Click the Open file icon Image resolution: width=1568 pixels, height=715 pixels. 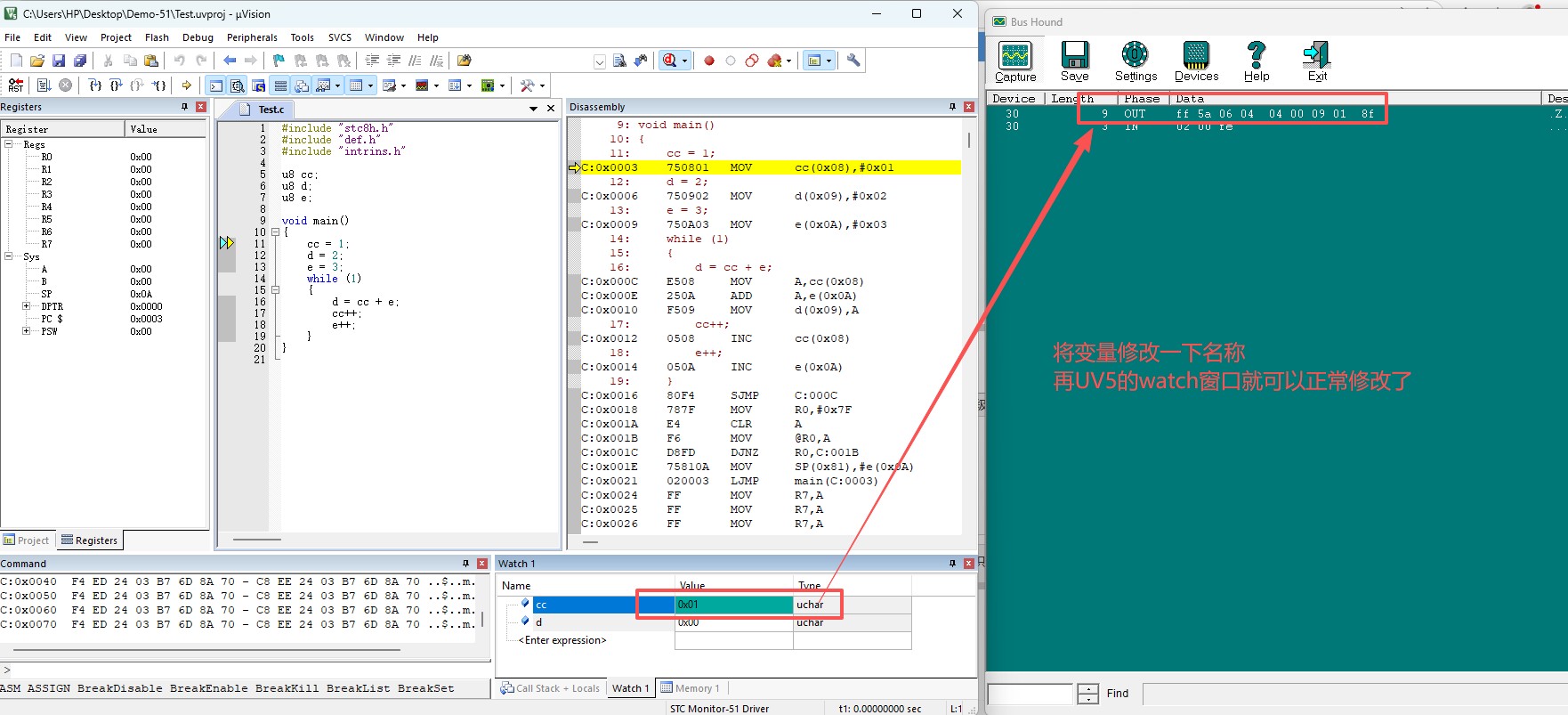click(x=37, y=61)
